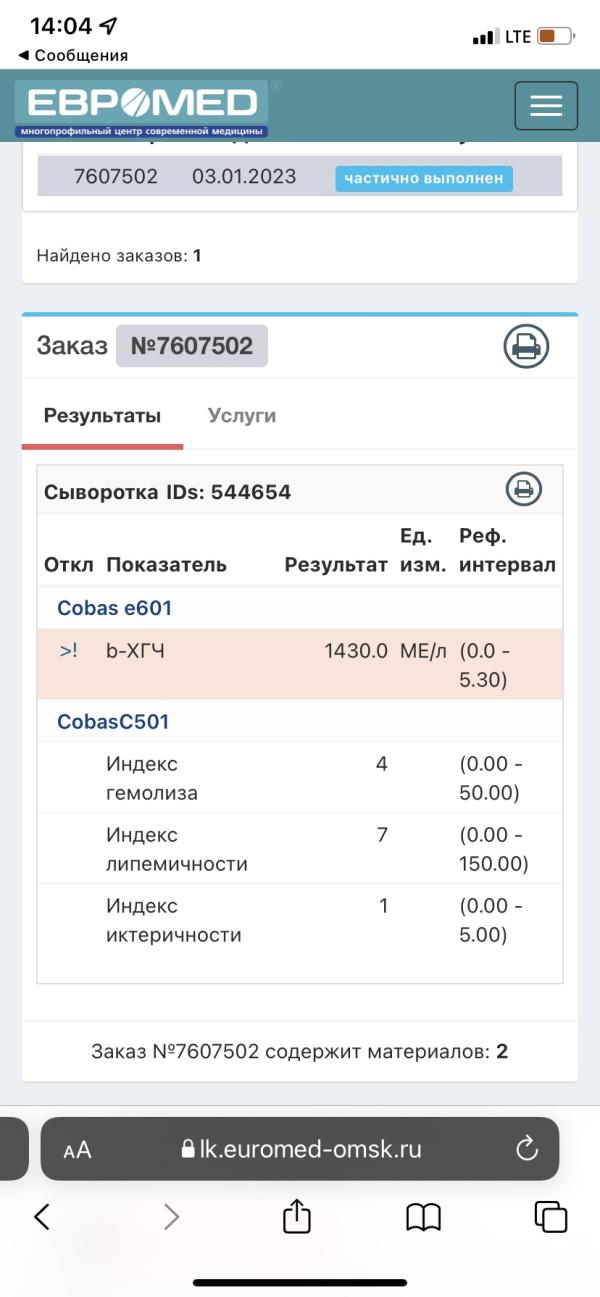Return to the Сообщения app

point(73,55)
